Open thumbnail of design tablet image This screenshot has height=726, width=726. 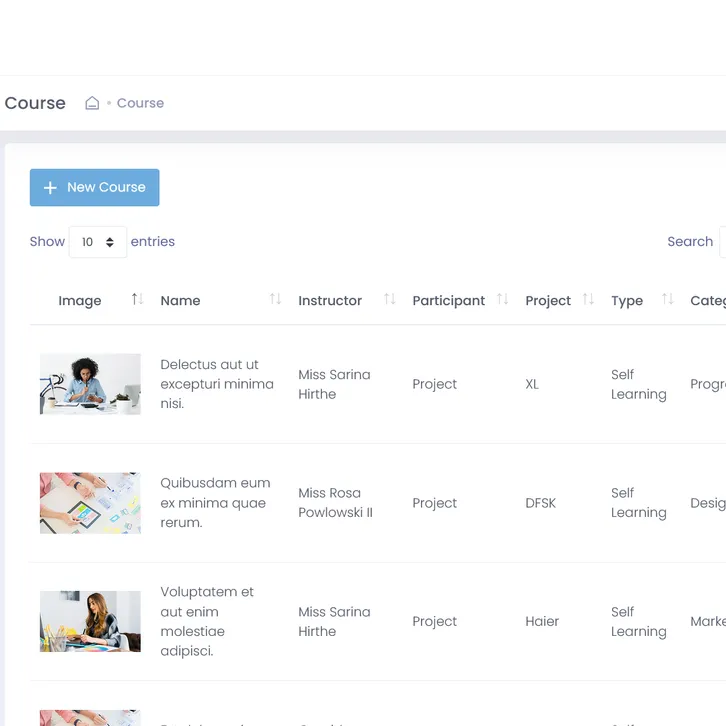click(90, 503)
